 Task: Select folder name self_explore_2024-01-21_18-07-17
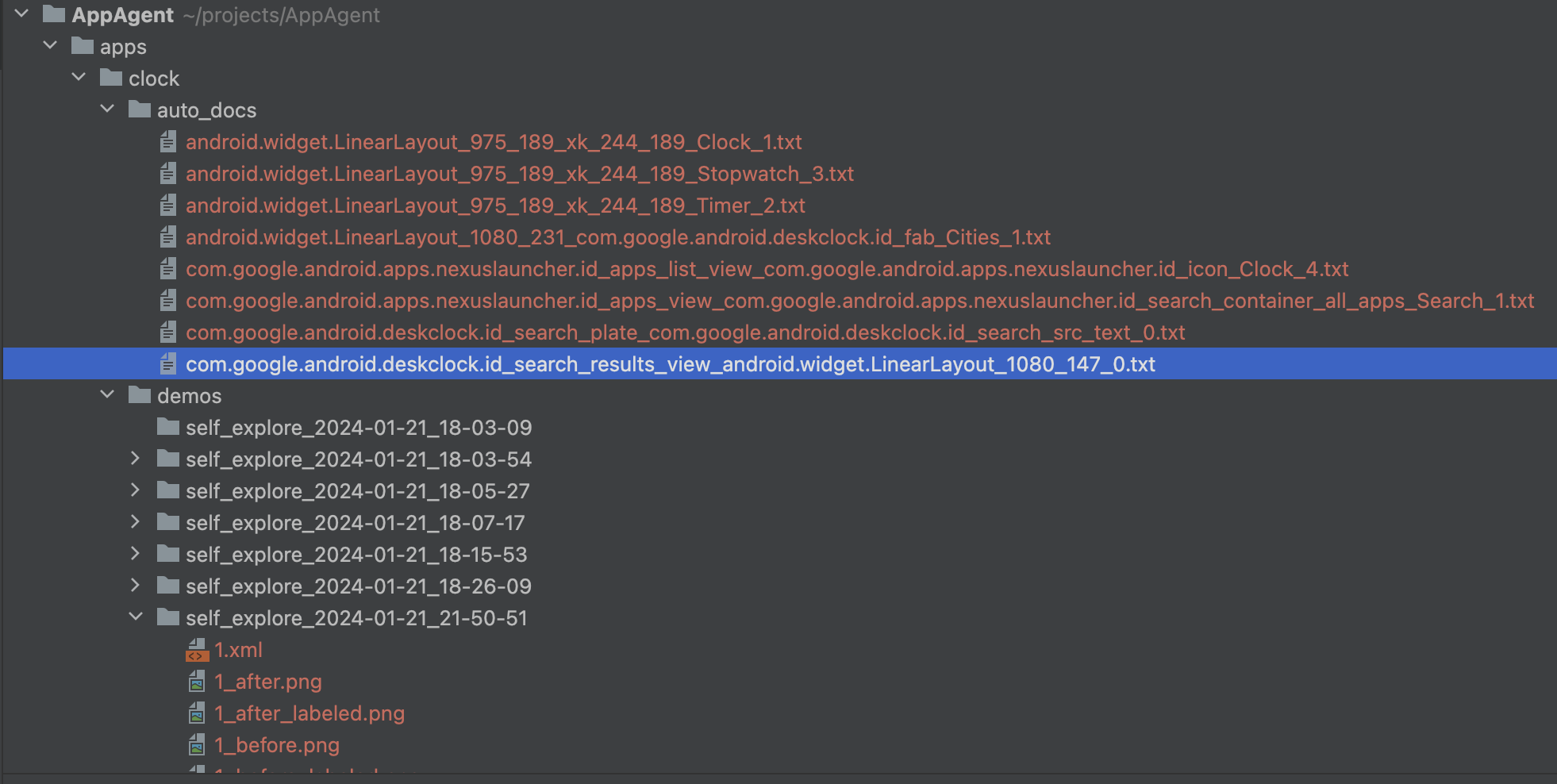356,523
